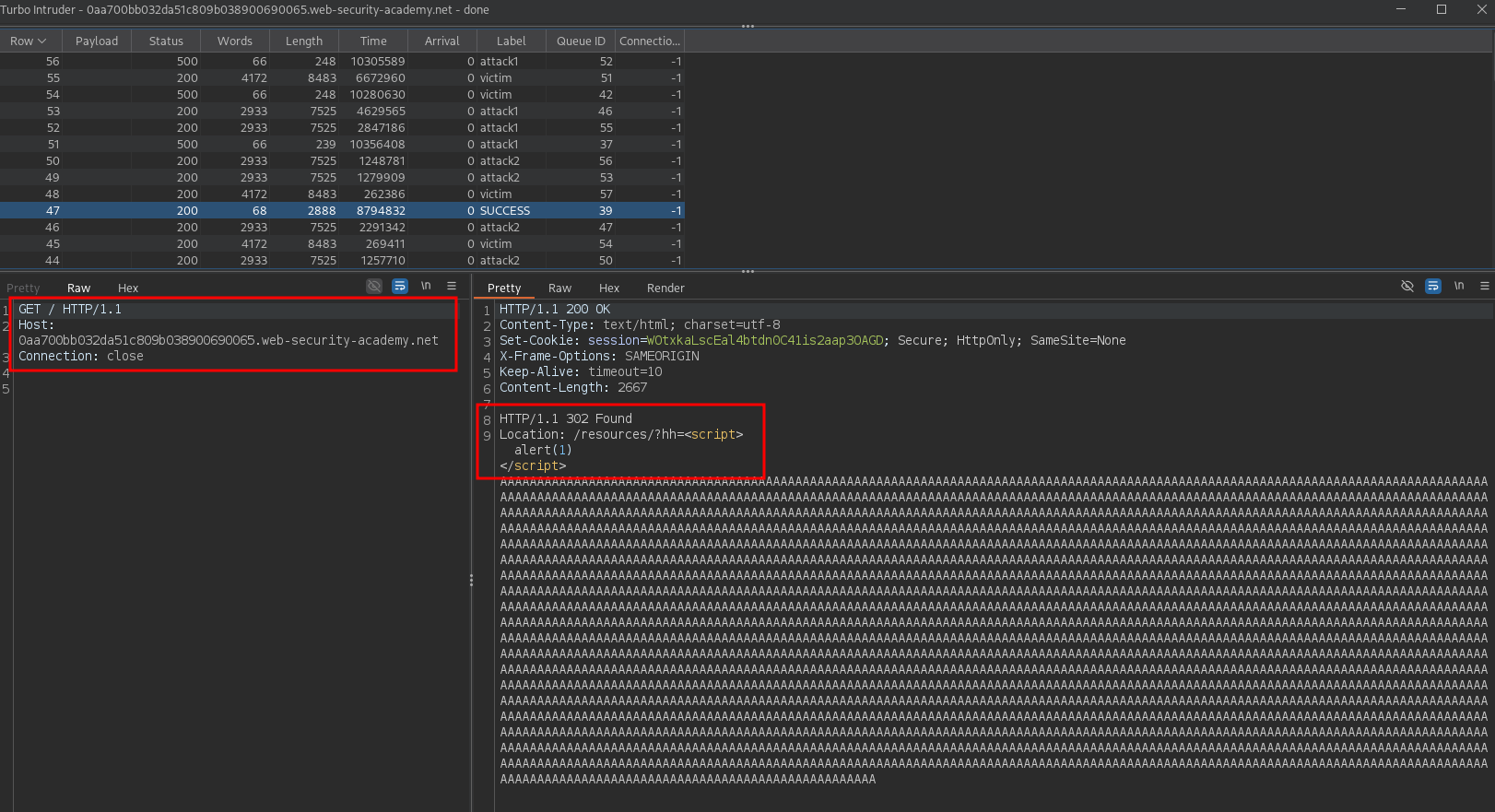This screenshot has height=812, width=1495.
Task: Maximize the Turbo Intruder window
Action: tap(1442, 9)
